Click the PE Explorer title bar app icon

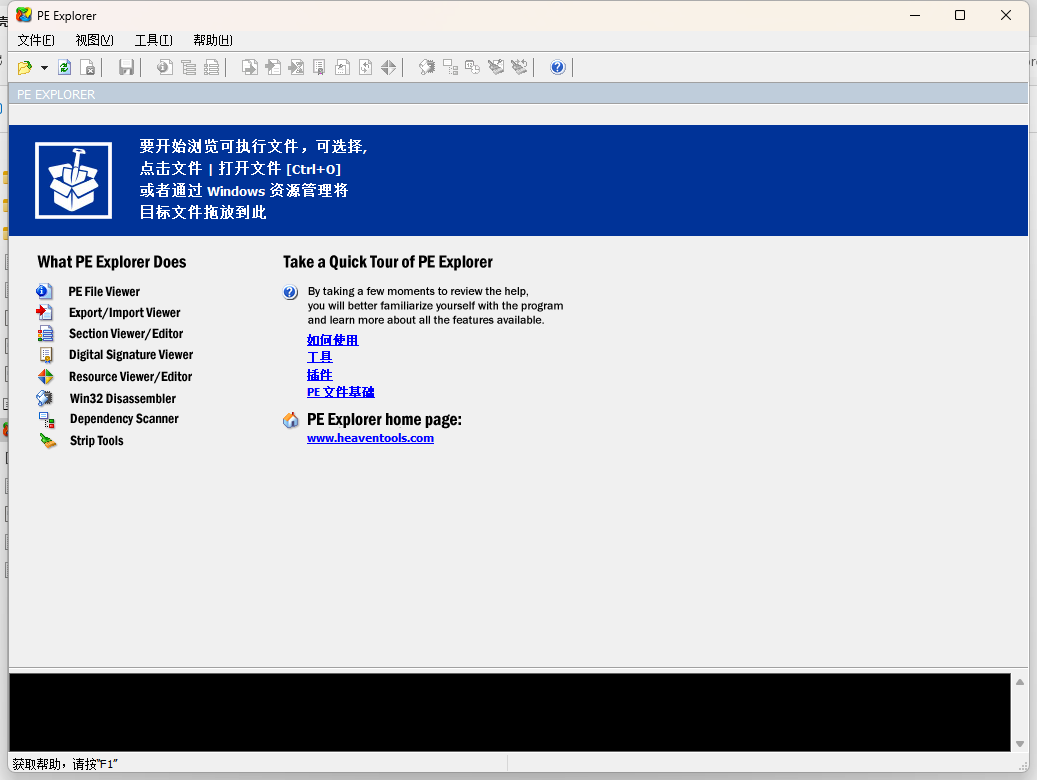coord(24,15)
